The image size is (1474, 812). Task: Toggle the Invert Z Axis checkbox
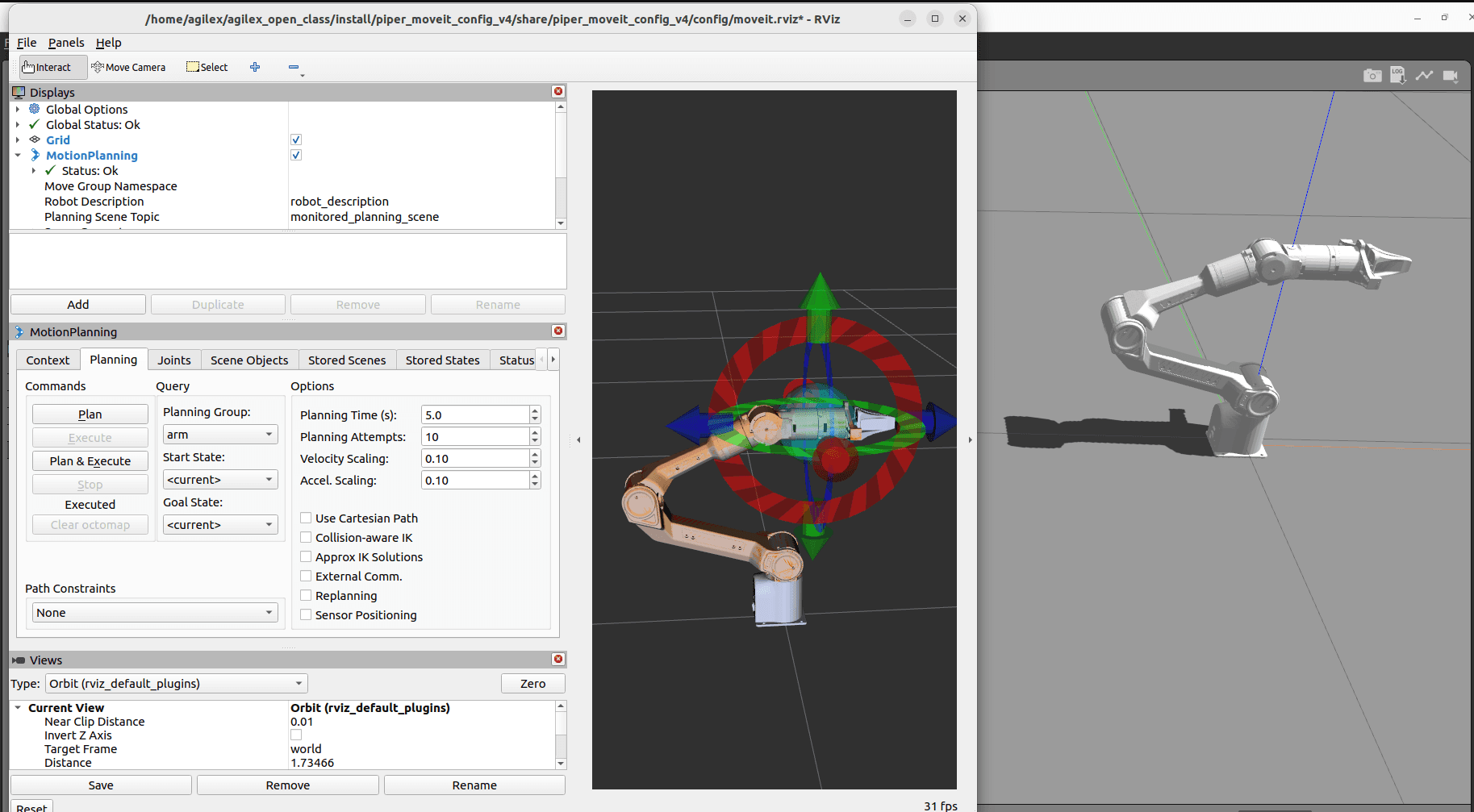coord(296,735)
